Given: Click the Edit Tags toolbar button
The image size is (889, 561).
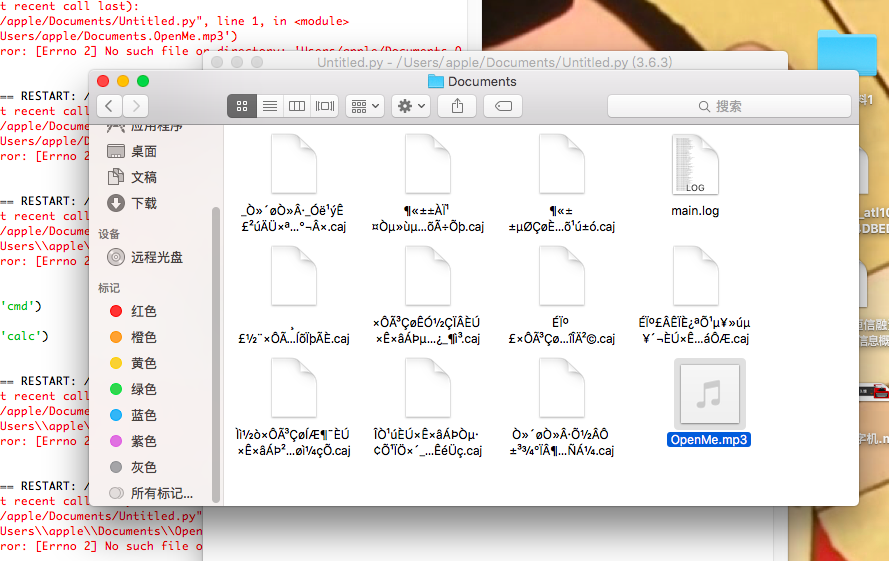Looking at the screenshot, I should pyautogui.click(x=504, y=105).
